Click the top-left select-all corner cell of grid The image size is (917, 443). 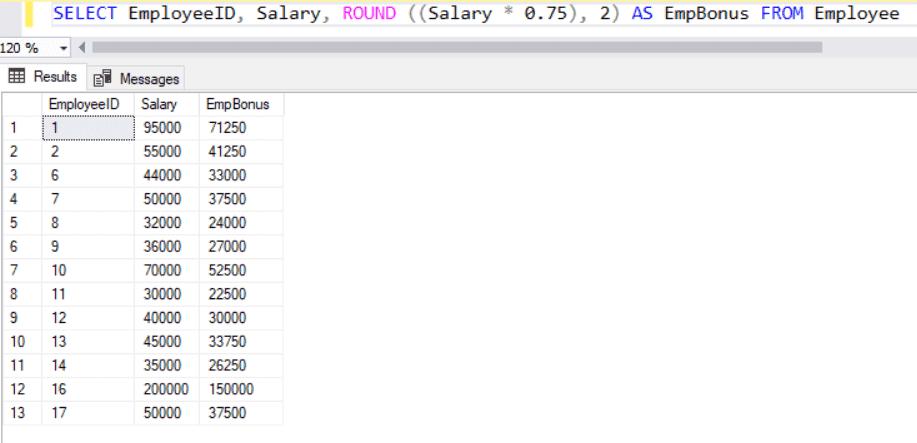pos(20,104)
